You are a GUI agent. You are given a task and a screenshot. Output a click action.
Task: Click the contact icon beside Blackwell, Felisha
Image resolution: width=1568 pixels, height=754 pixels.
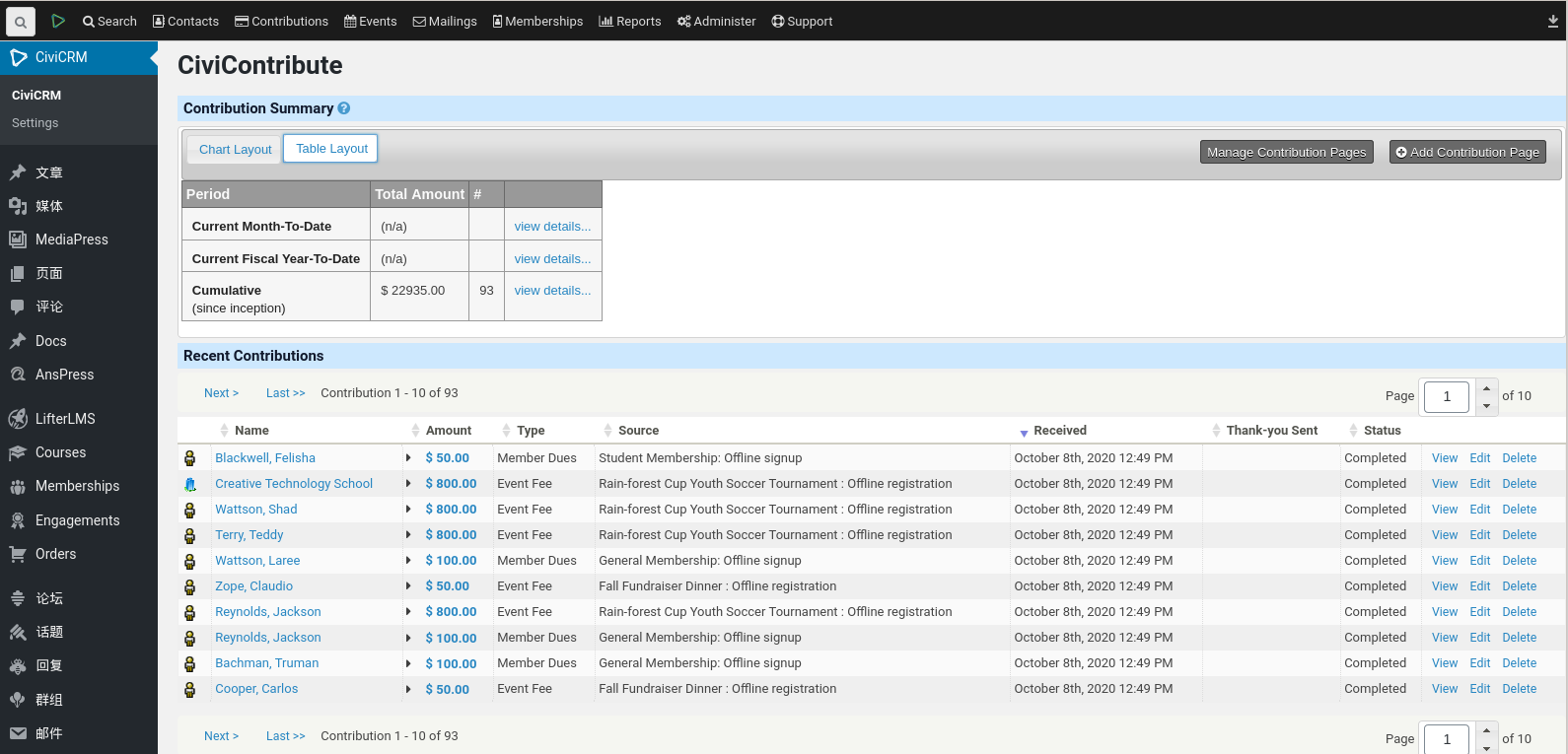pos(190,458)
